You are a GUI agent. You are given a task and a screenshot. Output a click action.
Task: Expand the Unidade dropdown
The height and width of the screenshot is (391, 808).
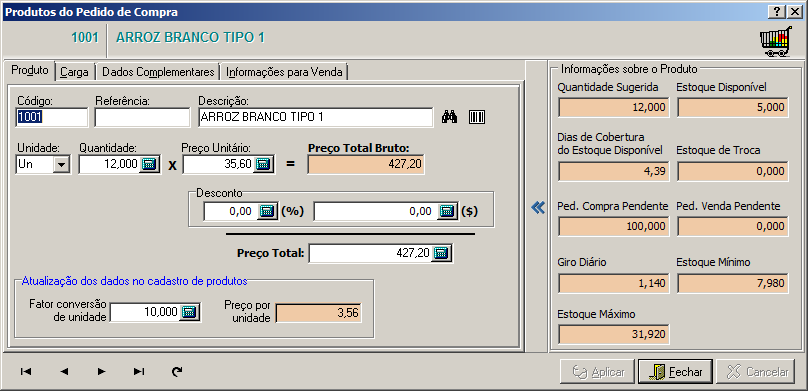pos(62,165)
